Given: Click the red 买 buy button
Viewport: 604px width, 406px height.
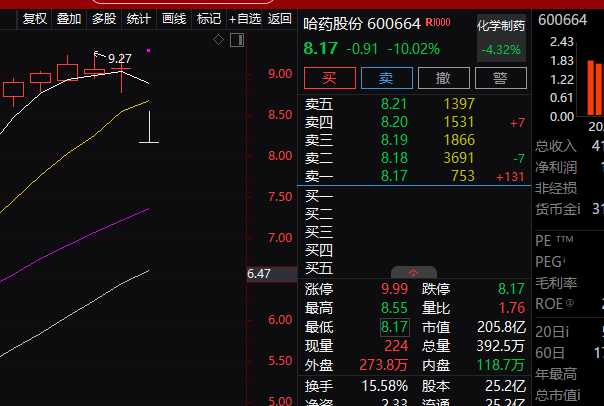Looking at the screenshot, I should pos(330,78).
